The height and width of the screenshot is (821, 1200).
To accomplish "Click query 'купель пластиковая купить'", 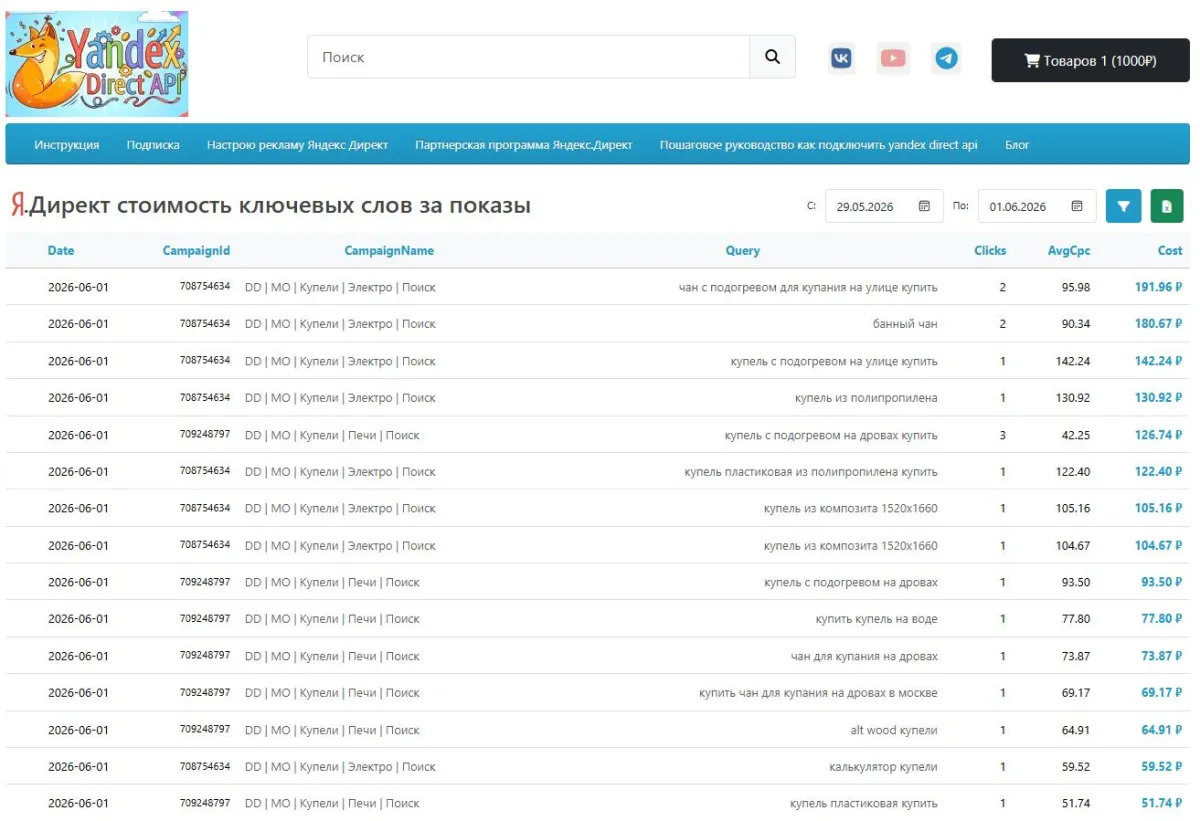I will [x=864, y=803].
